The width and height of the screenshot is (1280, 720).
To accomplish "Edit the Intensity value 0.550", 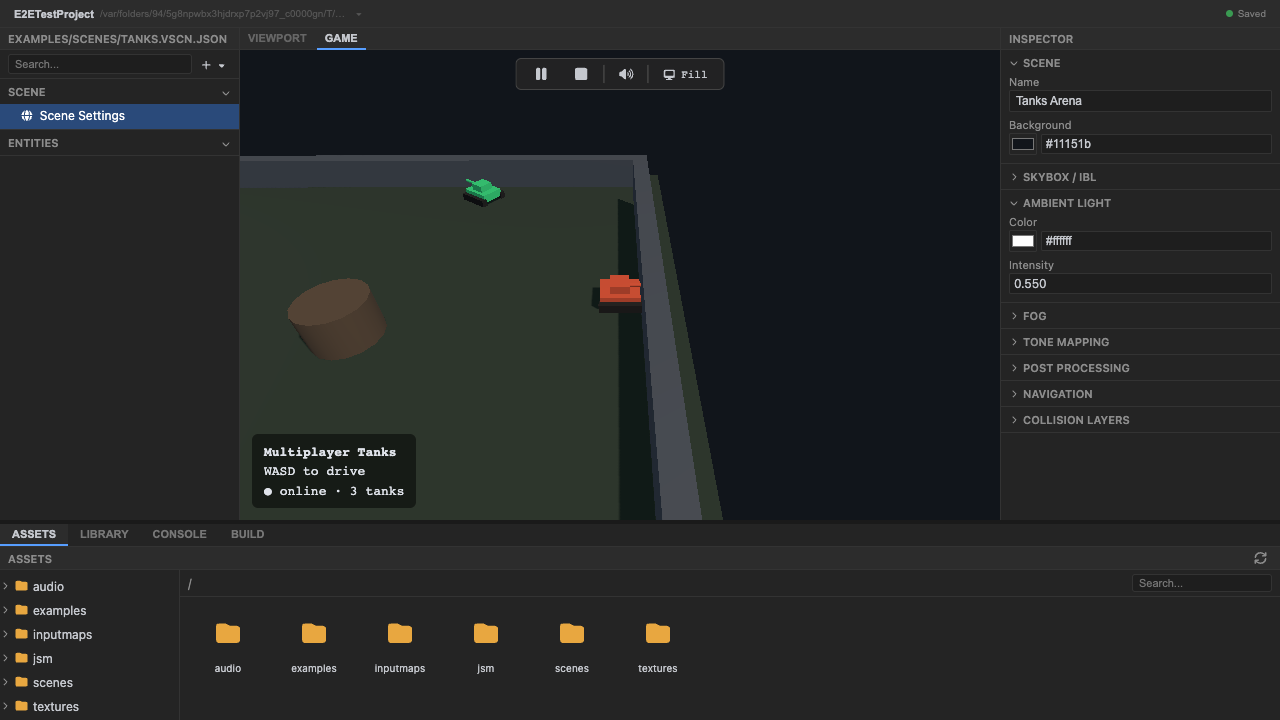I will 1140,284.
